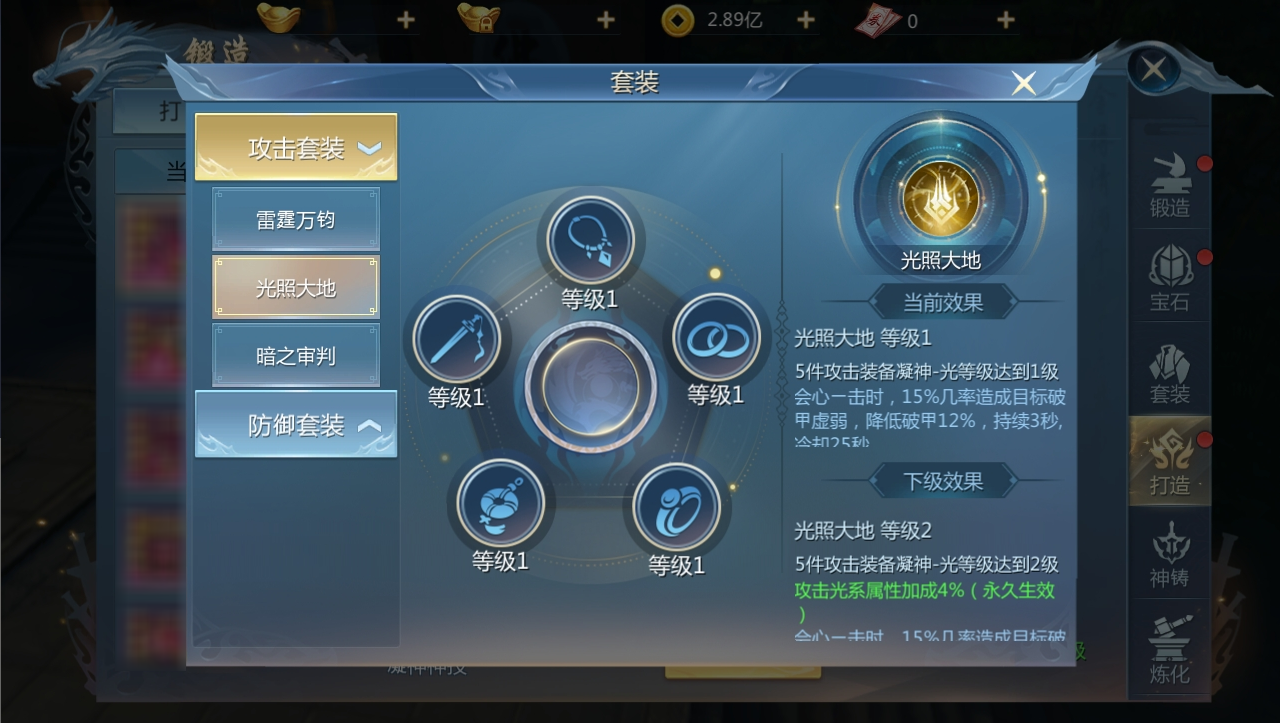This screenshot has height=723, width=1280.
Task: Choose the 暗之审判 set
Action: pyautogui.click(x=296, y=355)
